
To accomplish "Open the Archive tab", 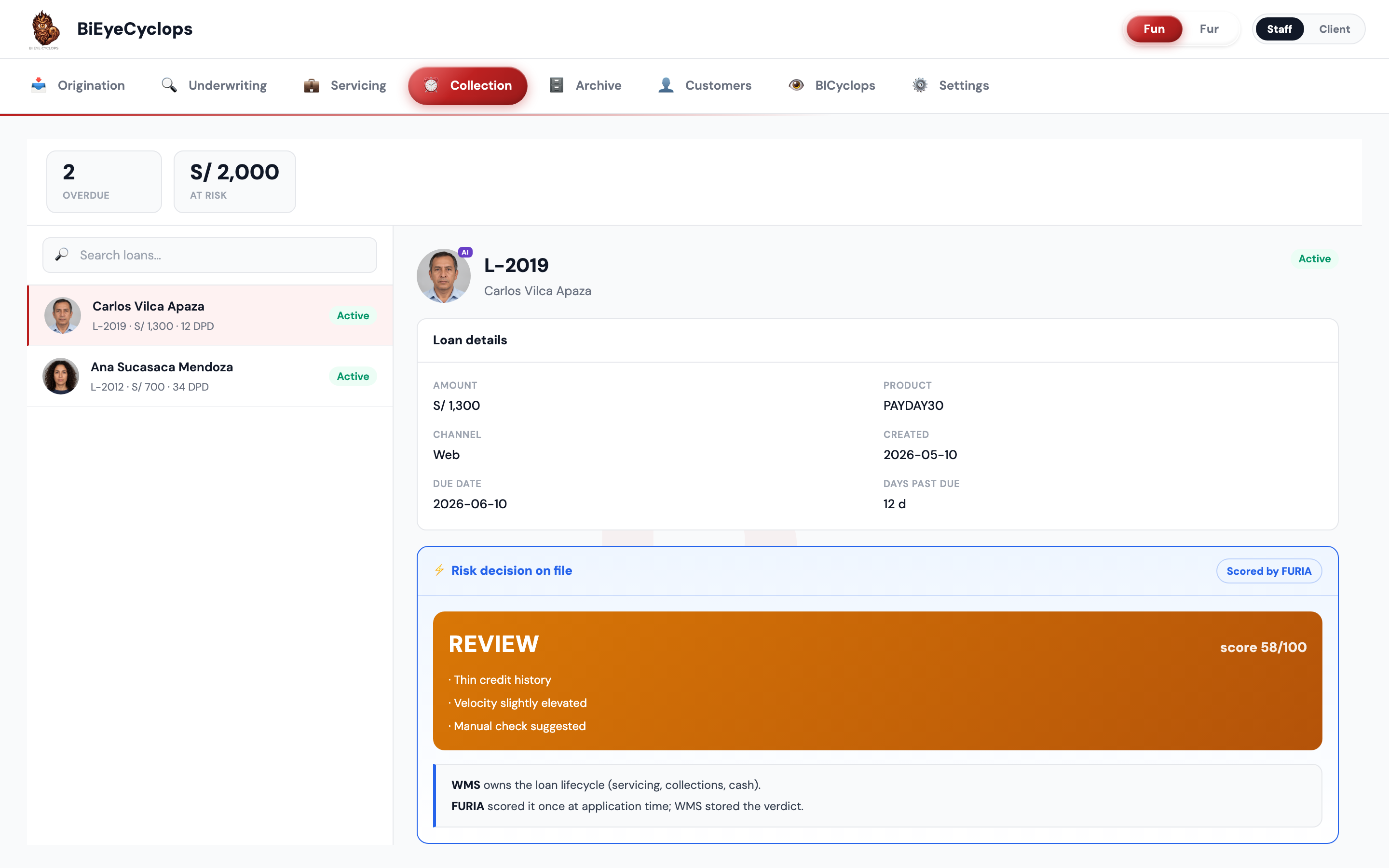I will pos(586,85).
